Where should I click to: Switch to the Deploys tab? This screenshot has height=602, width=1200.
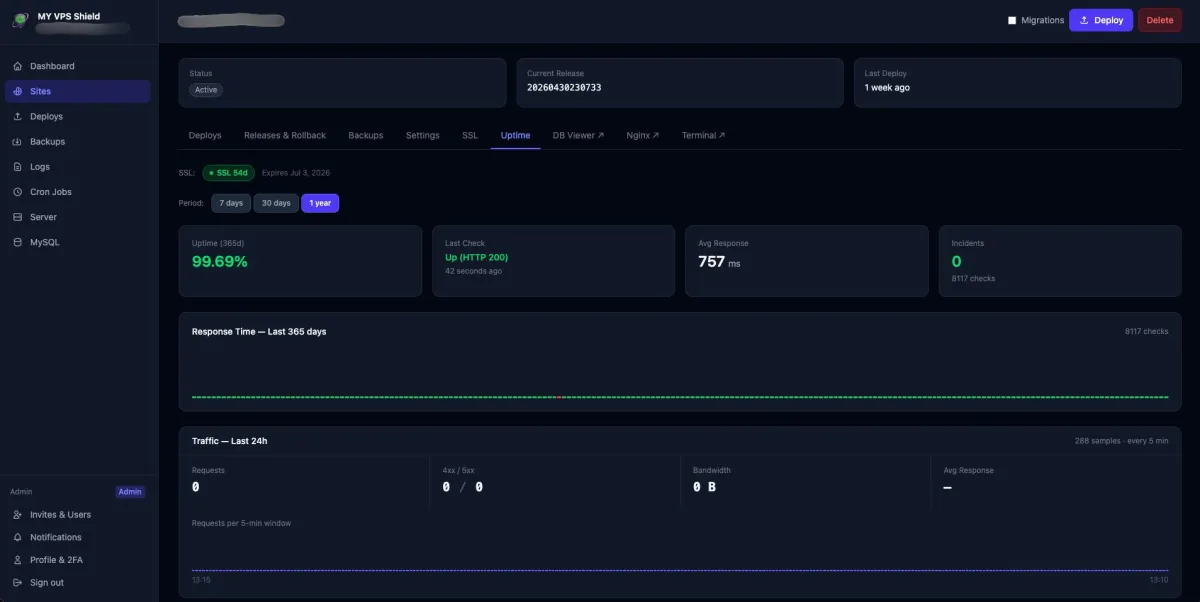[205, 135]
